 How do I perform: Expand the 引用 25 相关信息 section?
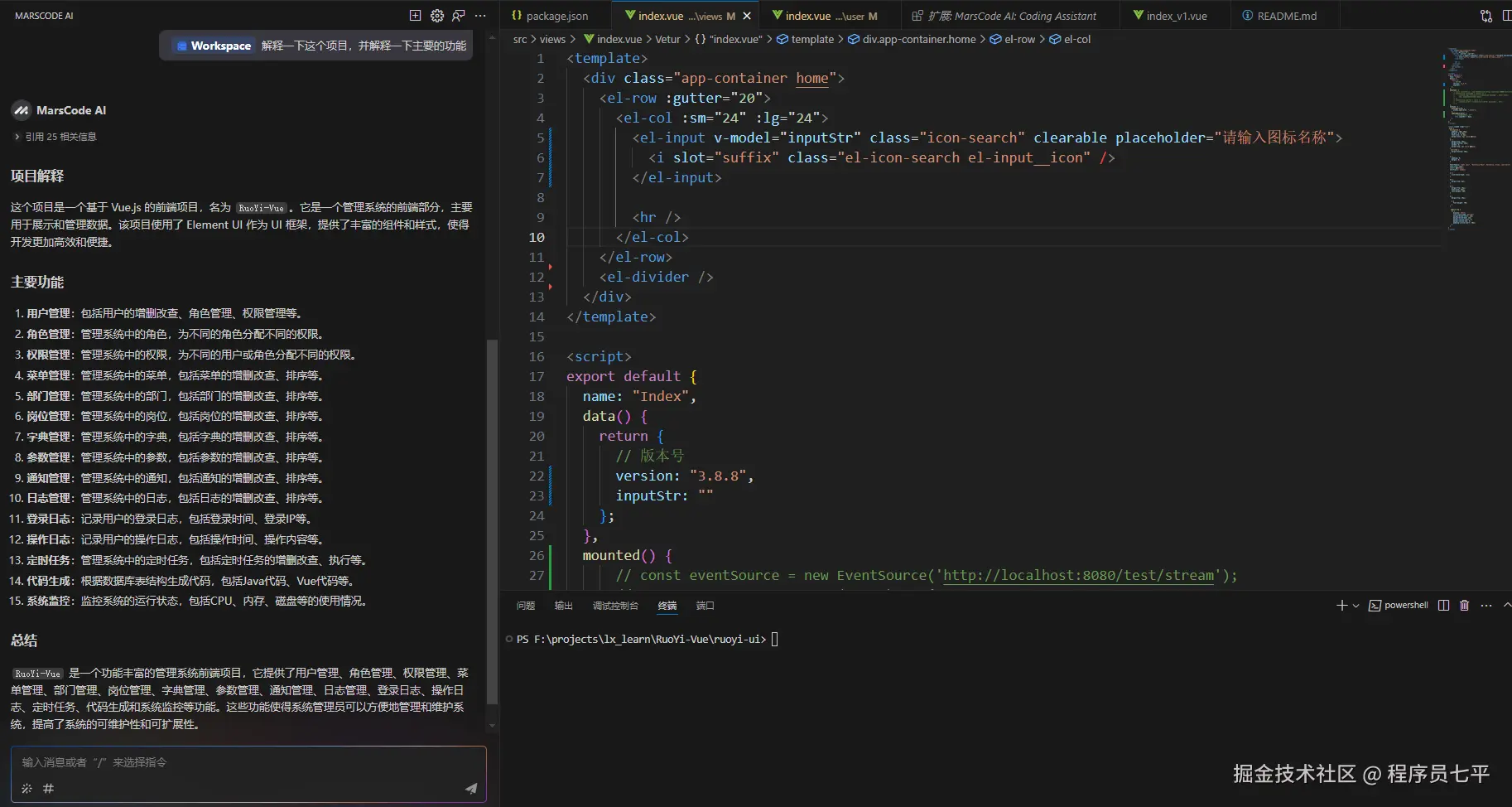click(x=55, y=136)
